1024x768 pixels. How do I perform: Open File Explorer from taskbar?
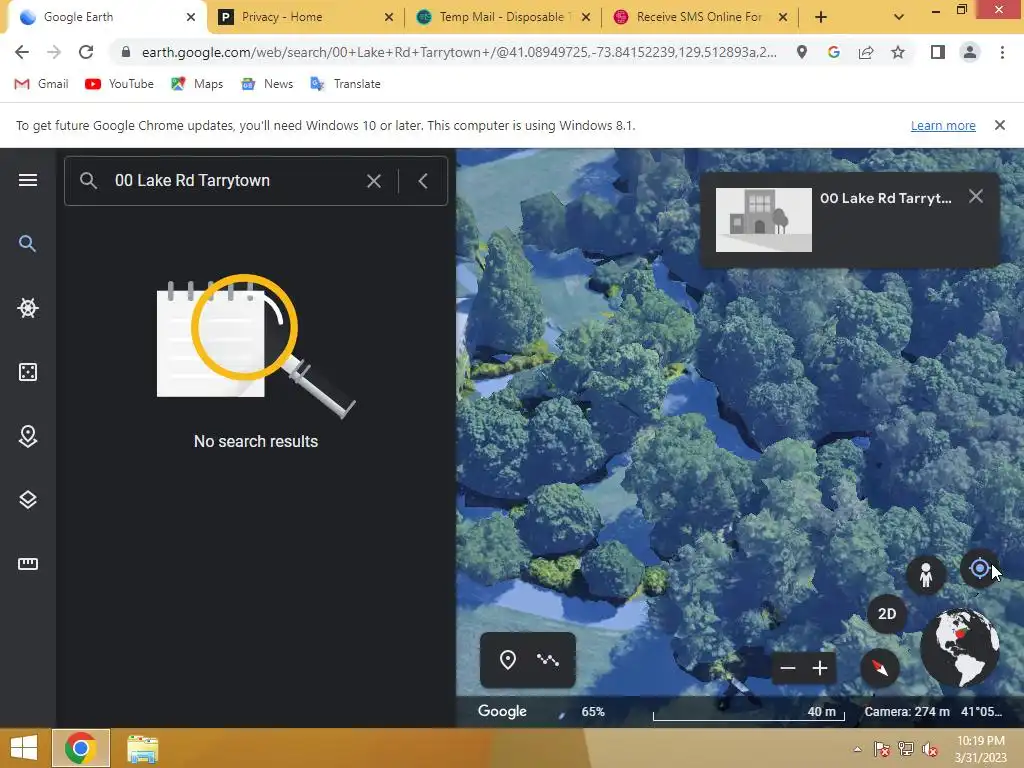coord(142,749)
